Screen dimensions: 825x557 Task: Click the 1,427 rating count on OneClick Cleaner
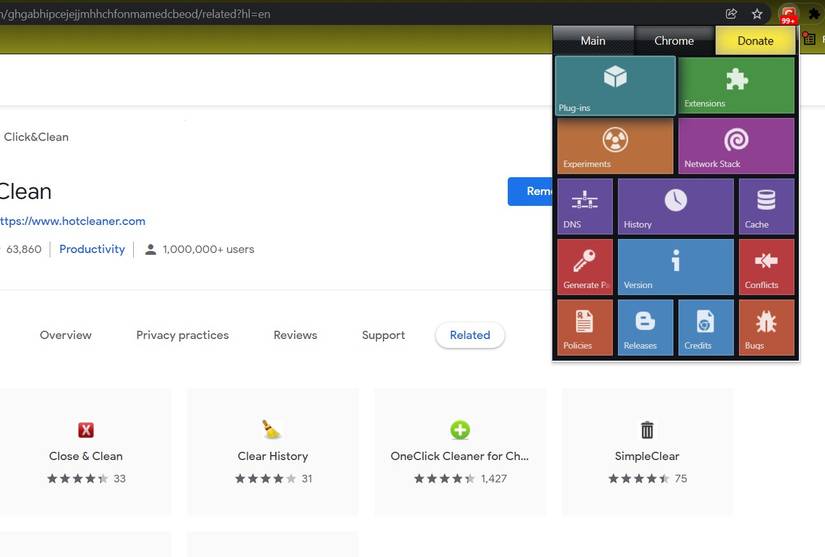click(x=494, y=479)
